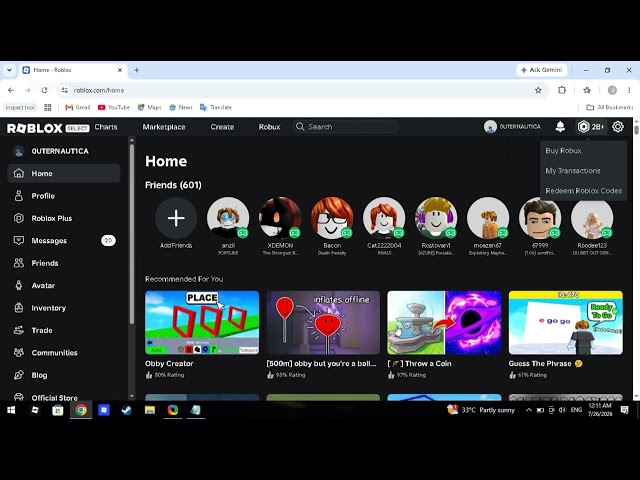The image size is (640, 480).
Task: Click the Roblox logo in header
Action: pos(35,128)
